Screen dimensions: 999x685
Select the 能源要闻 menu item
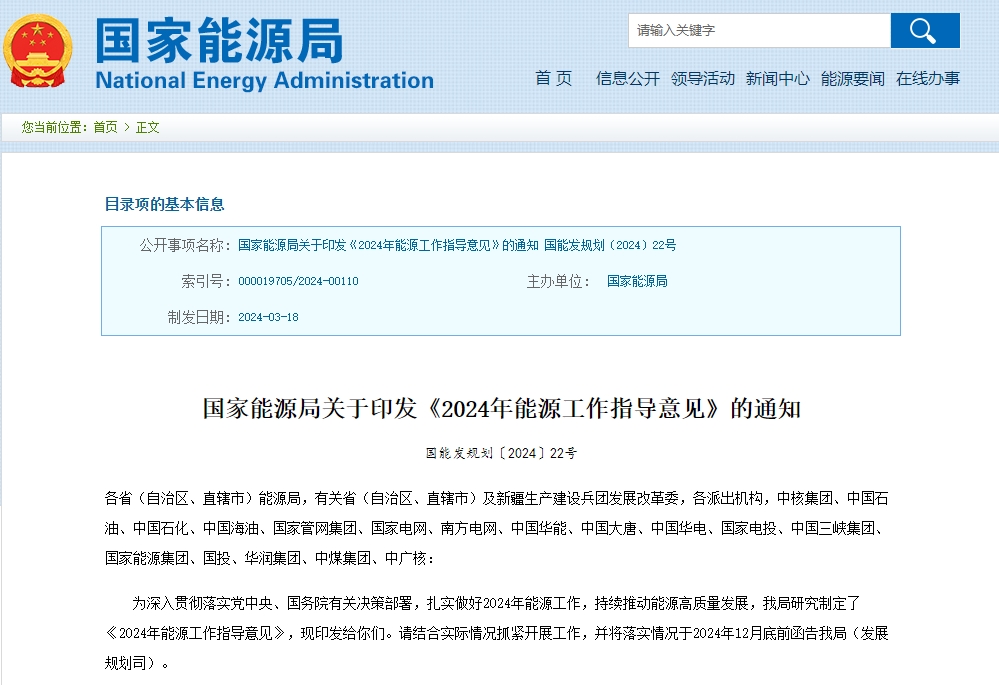pos(851,80)
